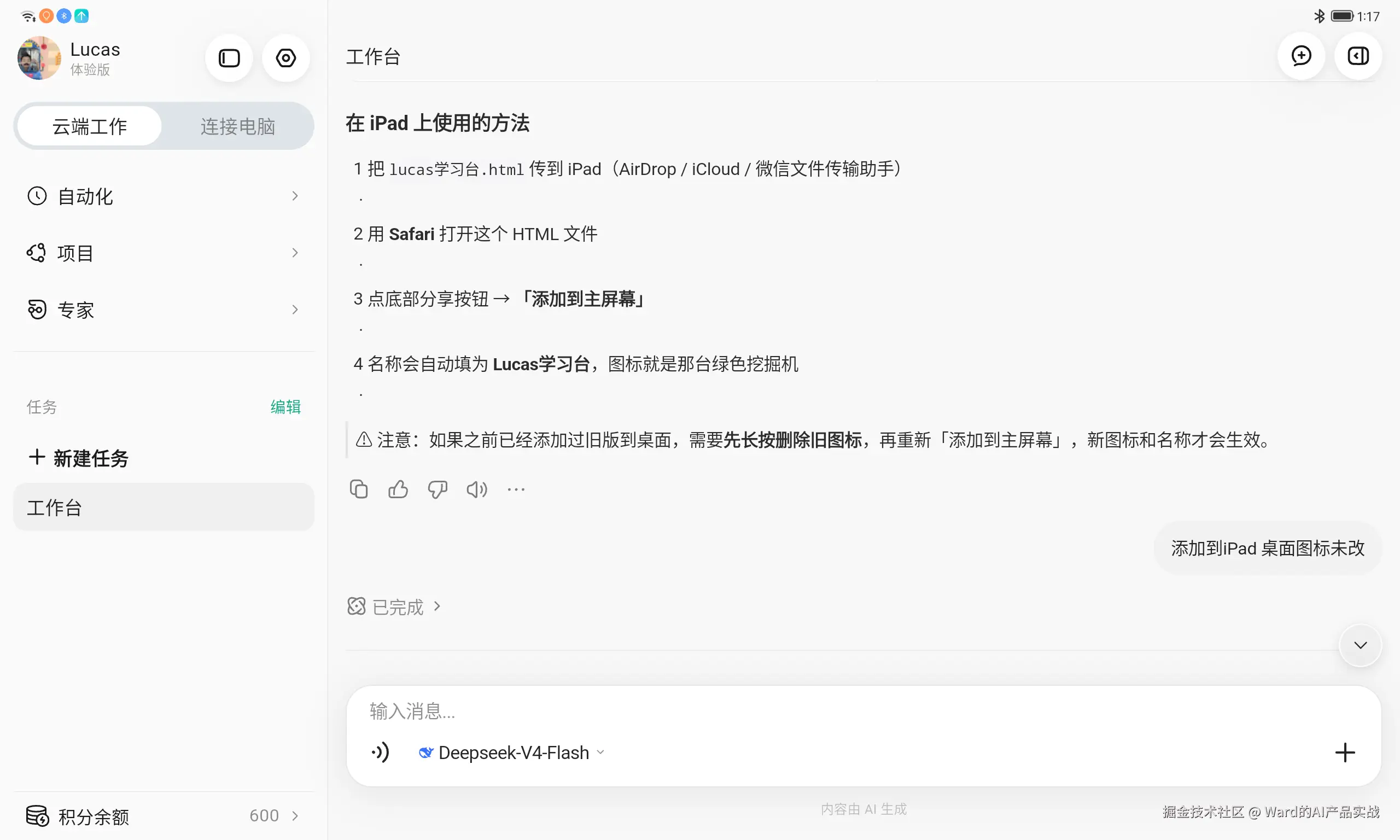
Task: Click 专家 sidebar icon
Action: pos(37,310)
